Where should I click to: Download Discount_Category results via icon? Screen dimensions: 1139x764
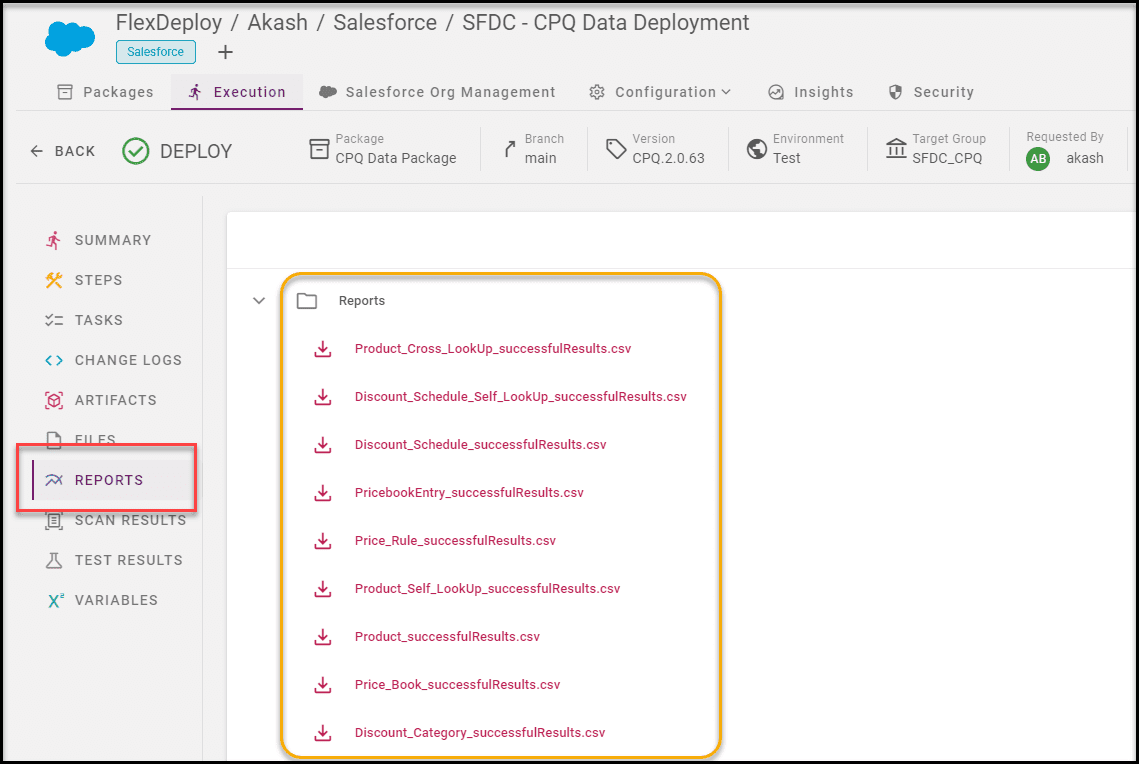click(x=323, y=733)
